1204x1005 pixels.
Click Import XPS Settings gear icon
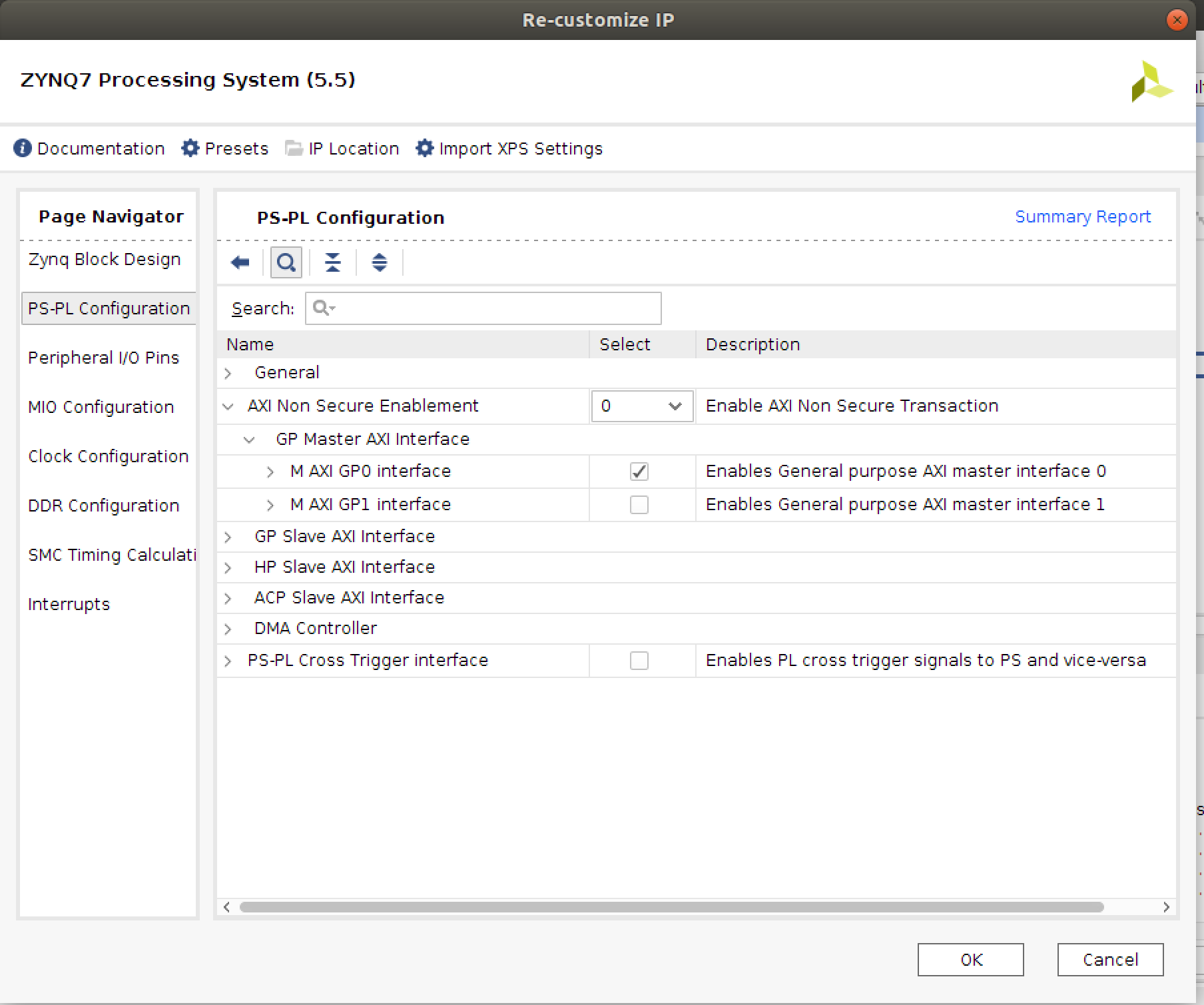[x=424, y=148]
